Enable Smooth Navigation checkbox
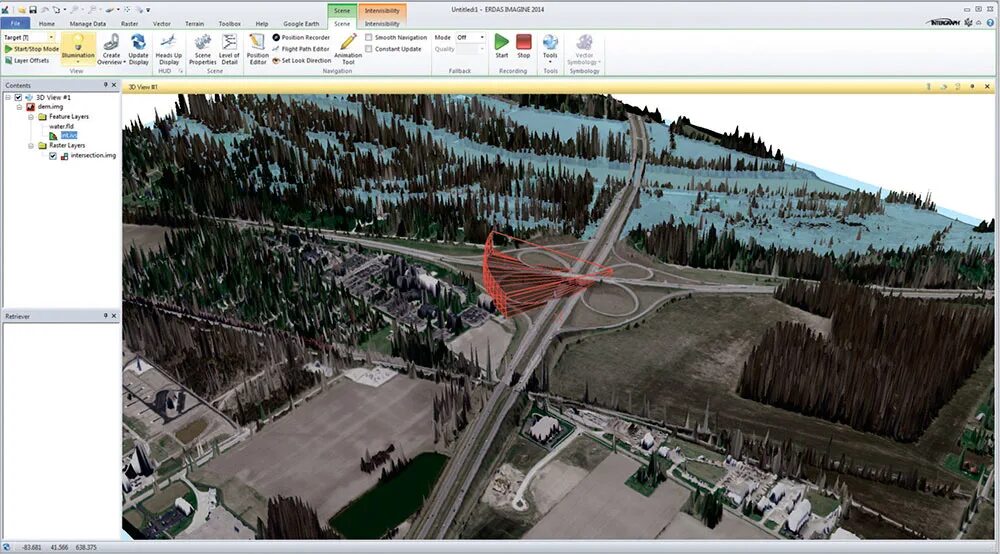This screenshot has width=1000, height=554. 369,38
